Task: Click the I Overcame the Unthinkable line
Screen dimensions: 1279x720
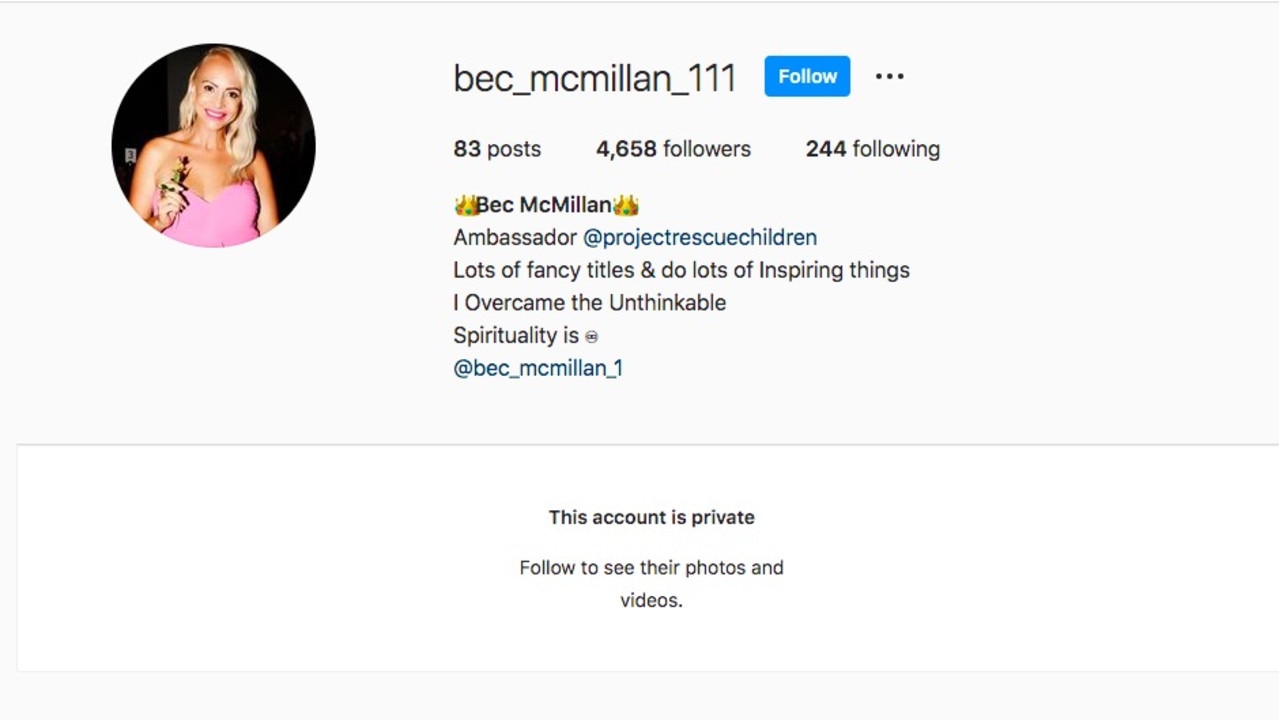Action: pos(590,303)
